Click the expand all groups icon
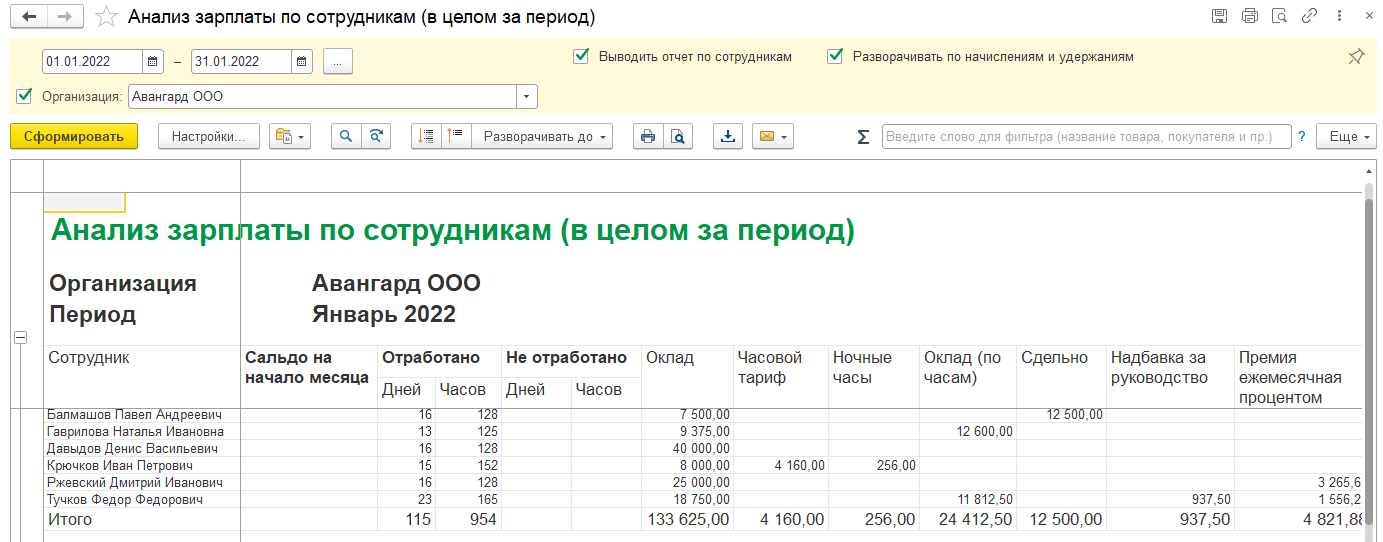Image resolution: width=1383 pixels, height=542 pixels. point(426,137)
